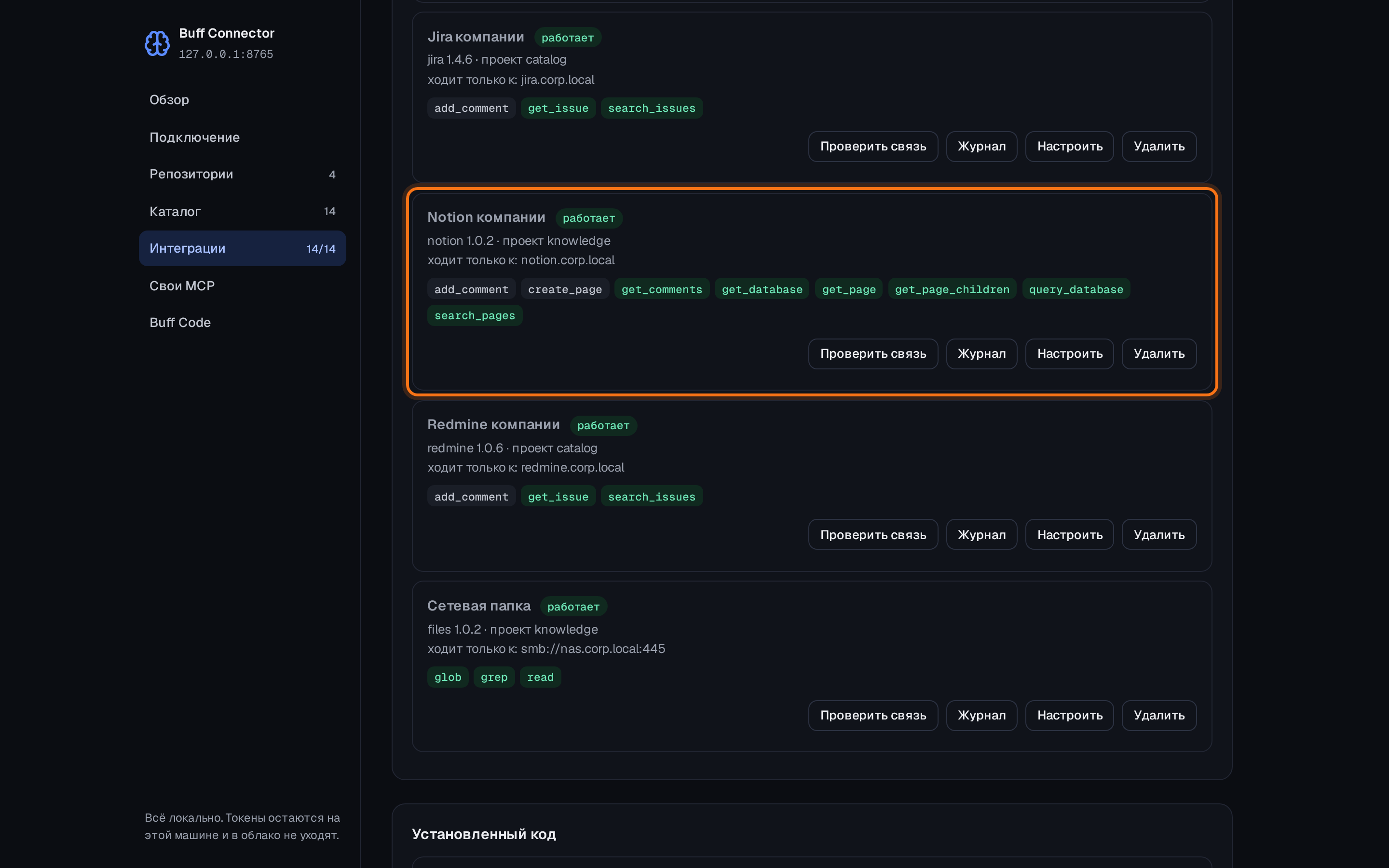1389x868 pixels.
Task: Click Удалить on Notion компании card
Action: [1159, 353]
